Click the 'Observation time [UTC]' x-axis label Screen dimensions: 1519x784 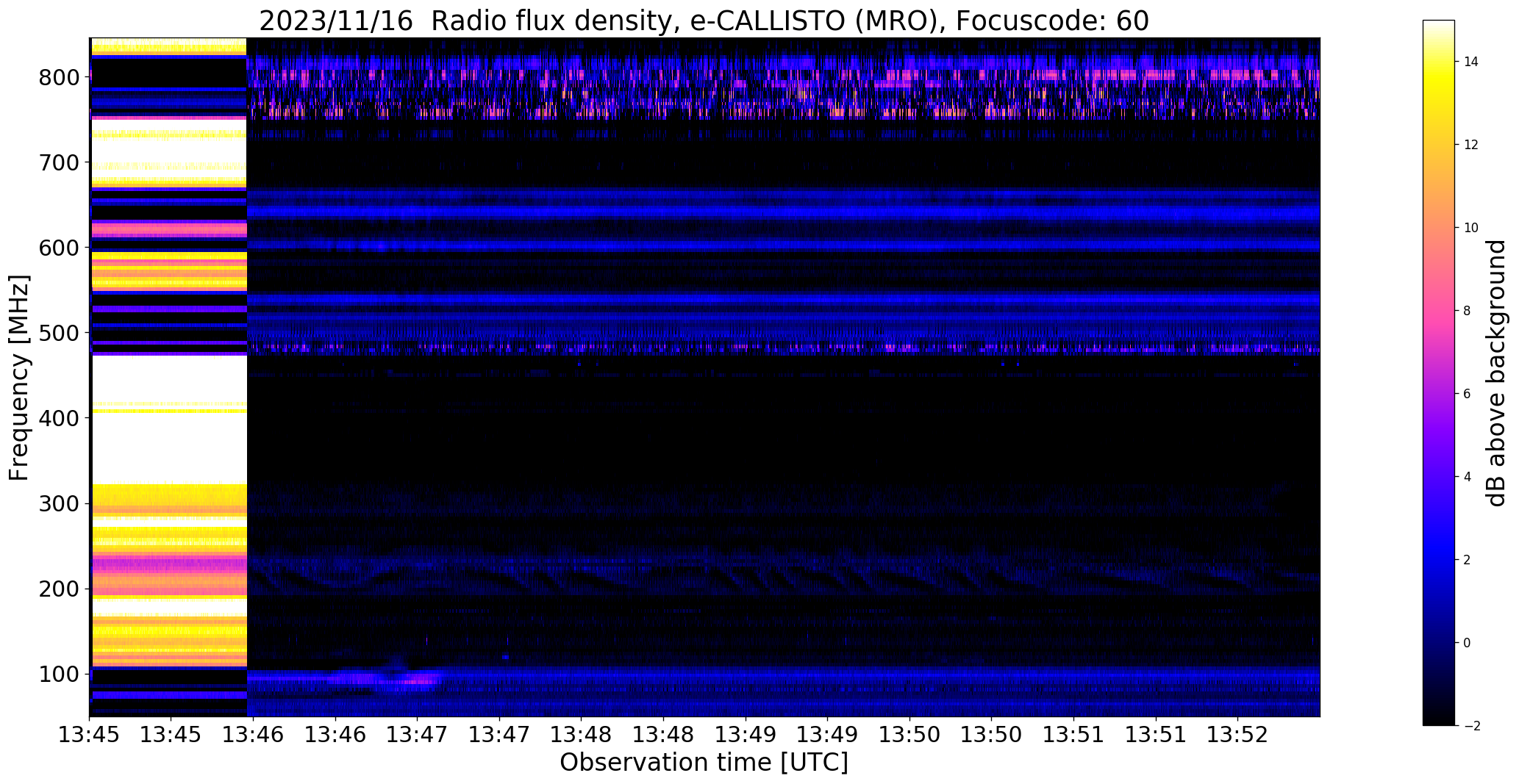tap(704, 763)
